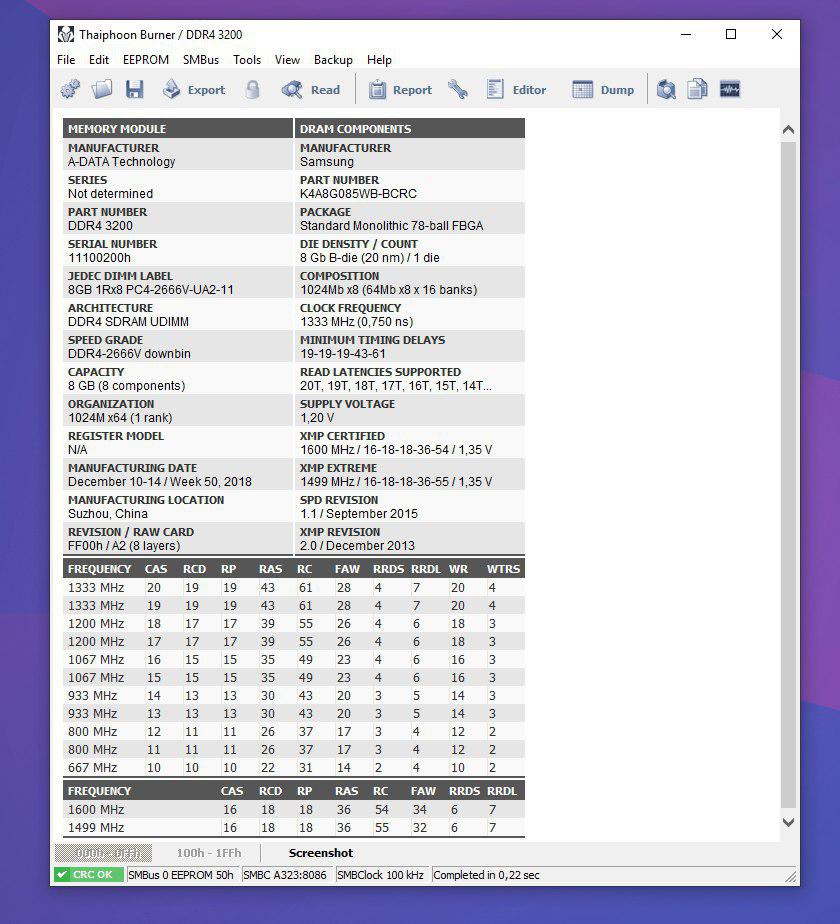The image size is (840, 924).
Task: Open the View menu
Action: click(287, 60)
